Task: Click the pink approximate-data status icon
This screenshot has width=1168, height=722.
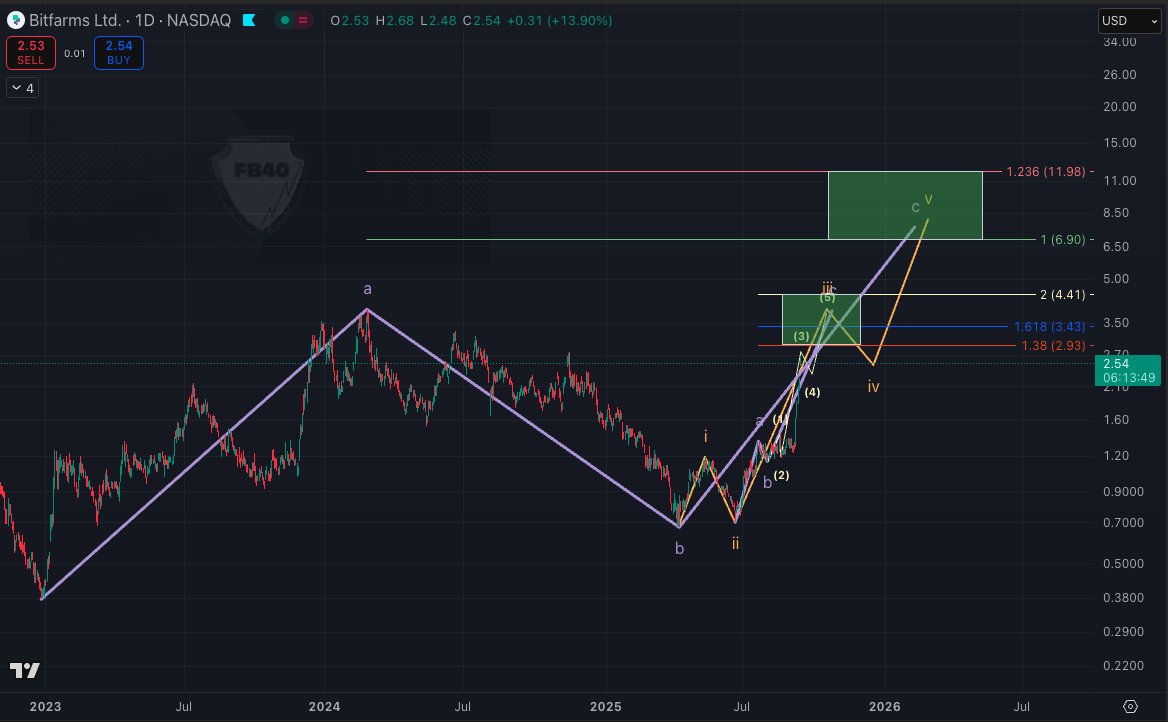Action: (x=303, y=20)
